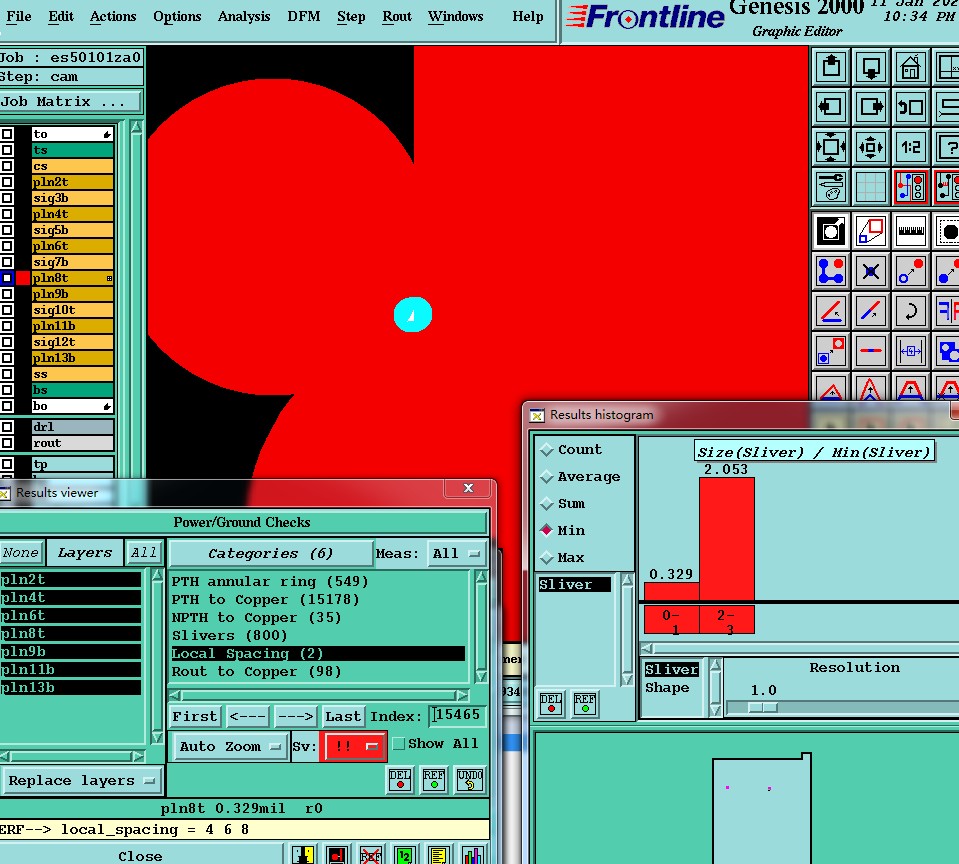Open the DFM menu

304,17
